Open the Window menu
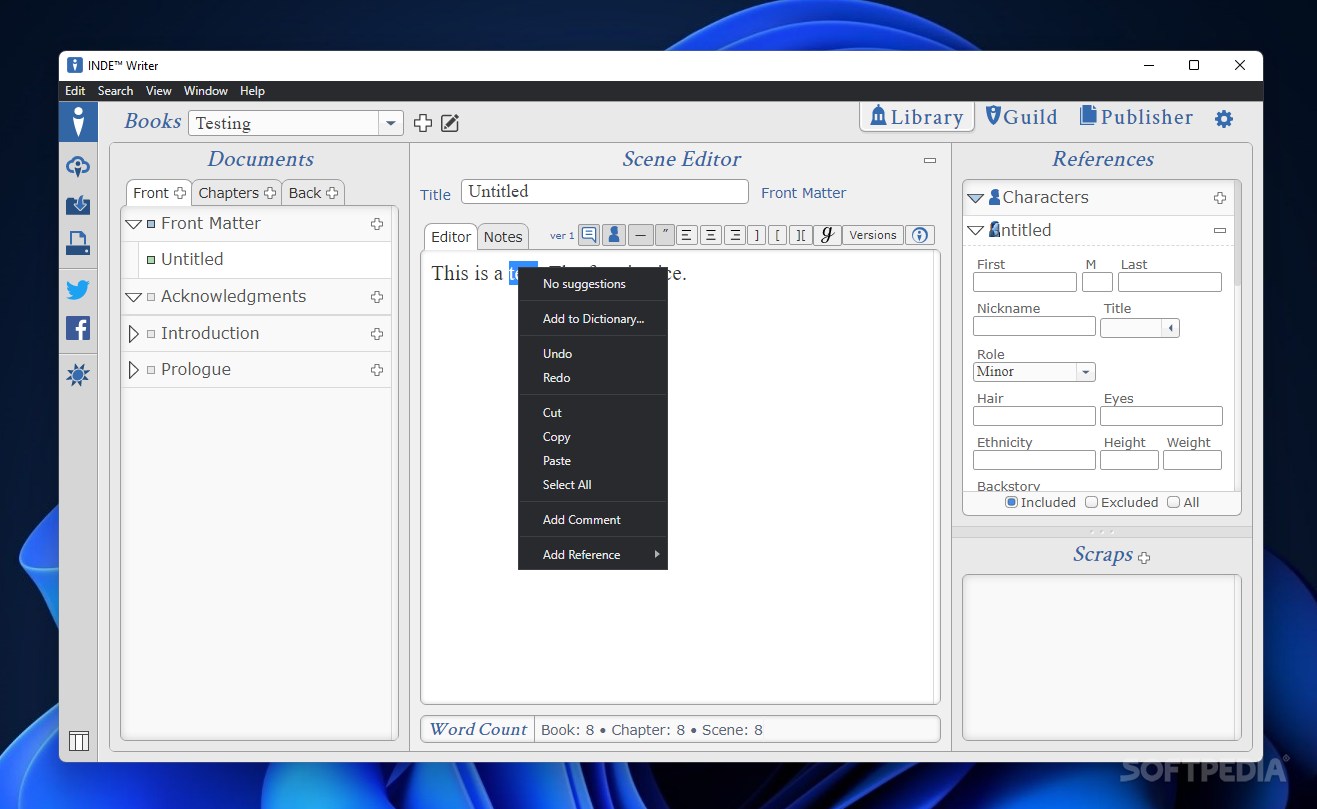Image resolution: width=1317 pixels, height=809 pixels. point(206,91)
